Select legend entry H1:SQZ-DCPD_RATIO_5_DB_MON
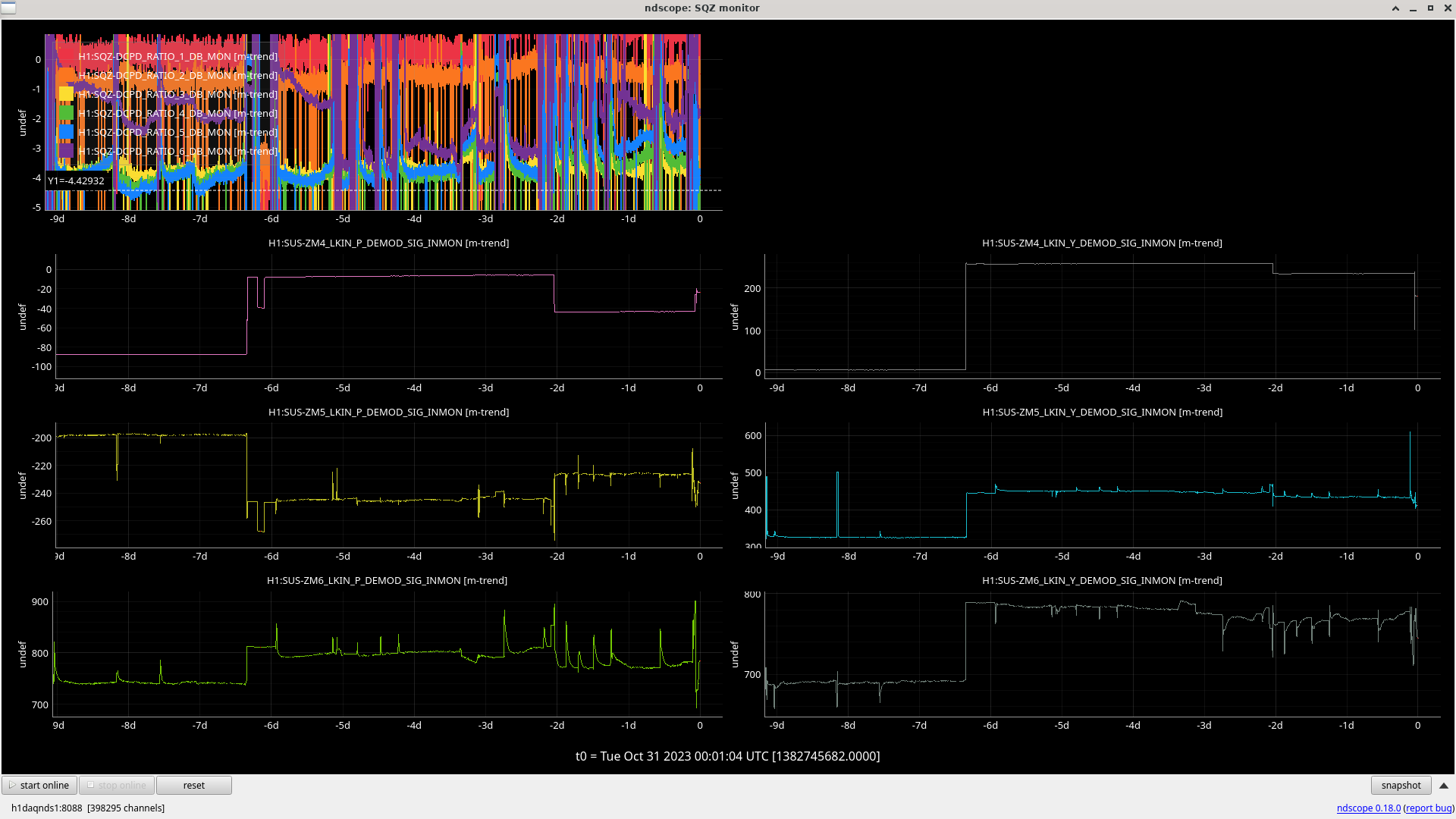This screenshot has width=1456, height=819. 178,132
